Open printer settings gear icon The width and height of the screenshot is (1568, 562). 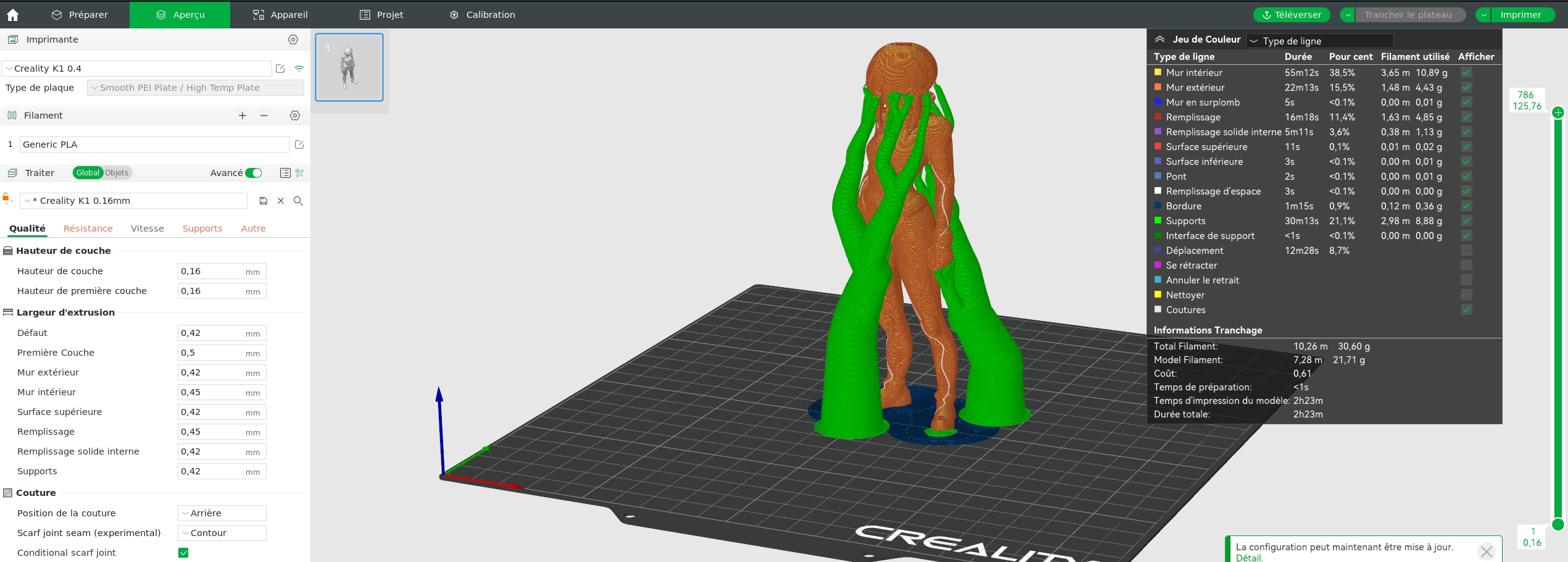[293, 40]
